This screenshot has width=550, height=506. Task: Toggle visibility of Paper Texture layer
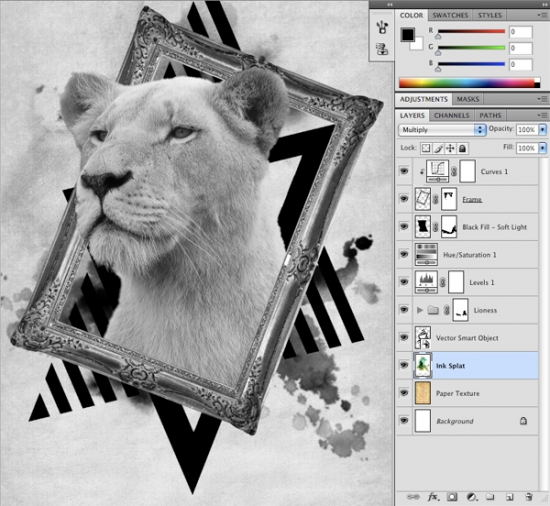pos(404,393)
